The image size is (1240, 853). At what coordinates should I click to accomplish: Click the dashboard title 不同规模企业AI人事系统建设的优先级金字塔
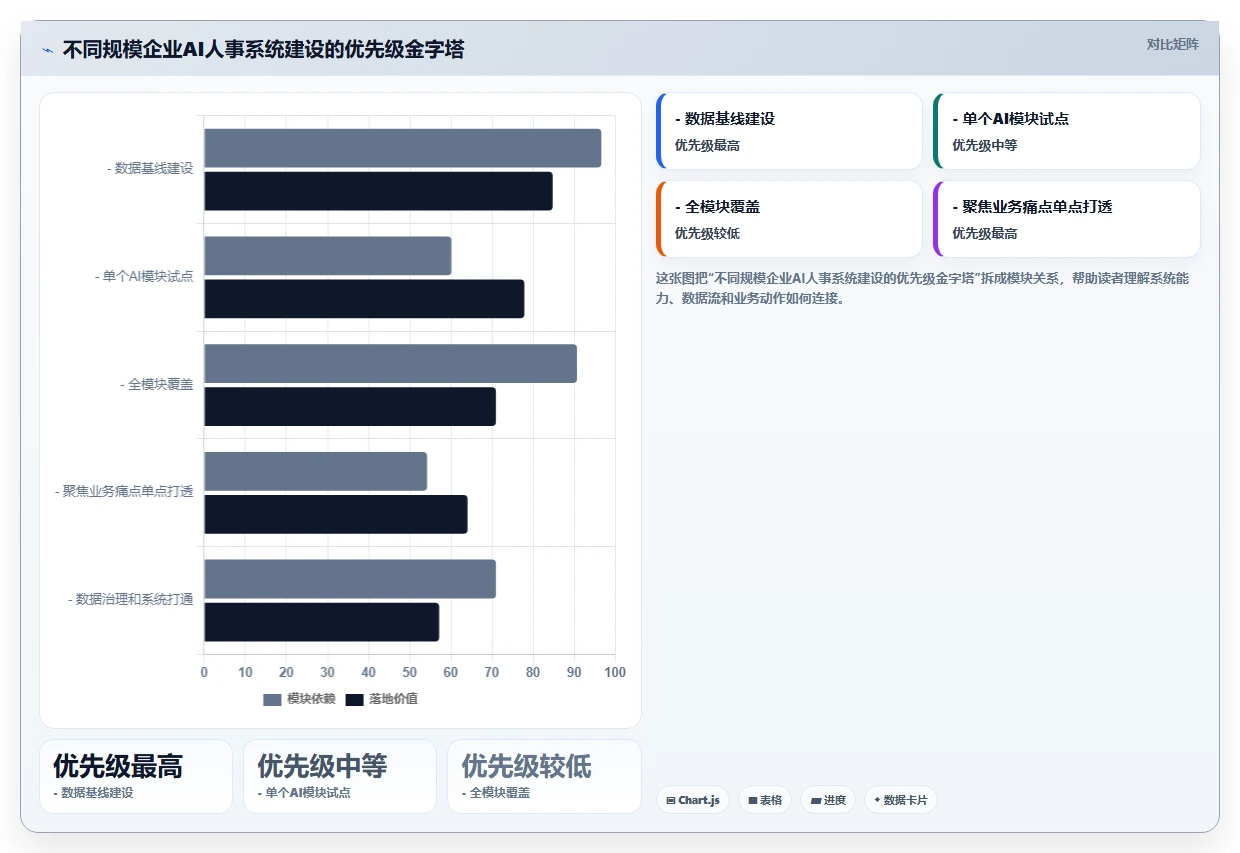pos(263,49)
